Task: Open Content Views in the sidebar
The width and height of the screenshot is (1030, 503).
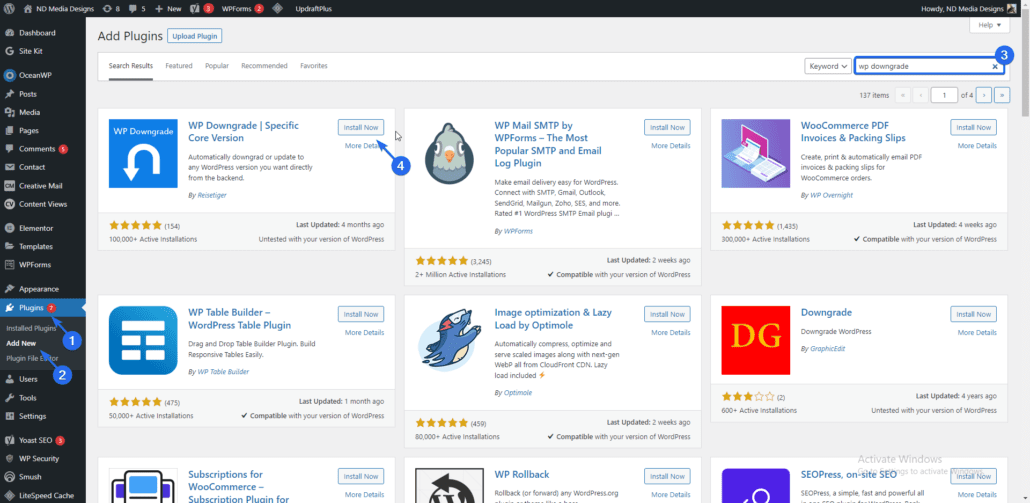Action: point(43,204)
